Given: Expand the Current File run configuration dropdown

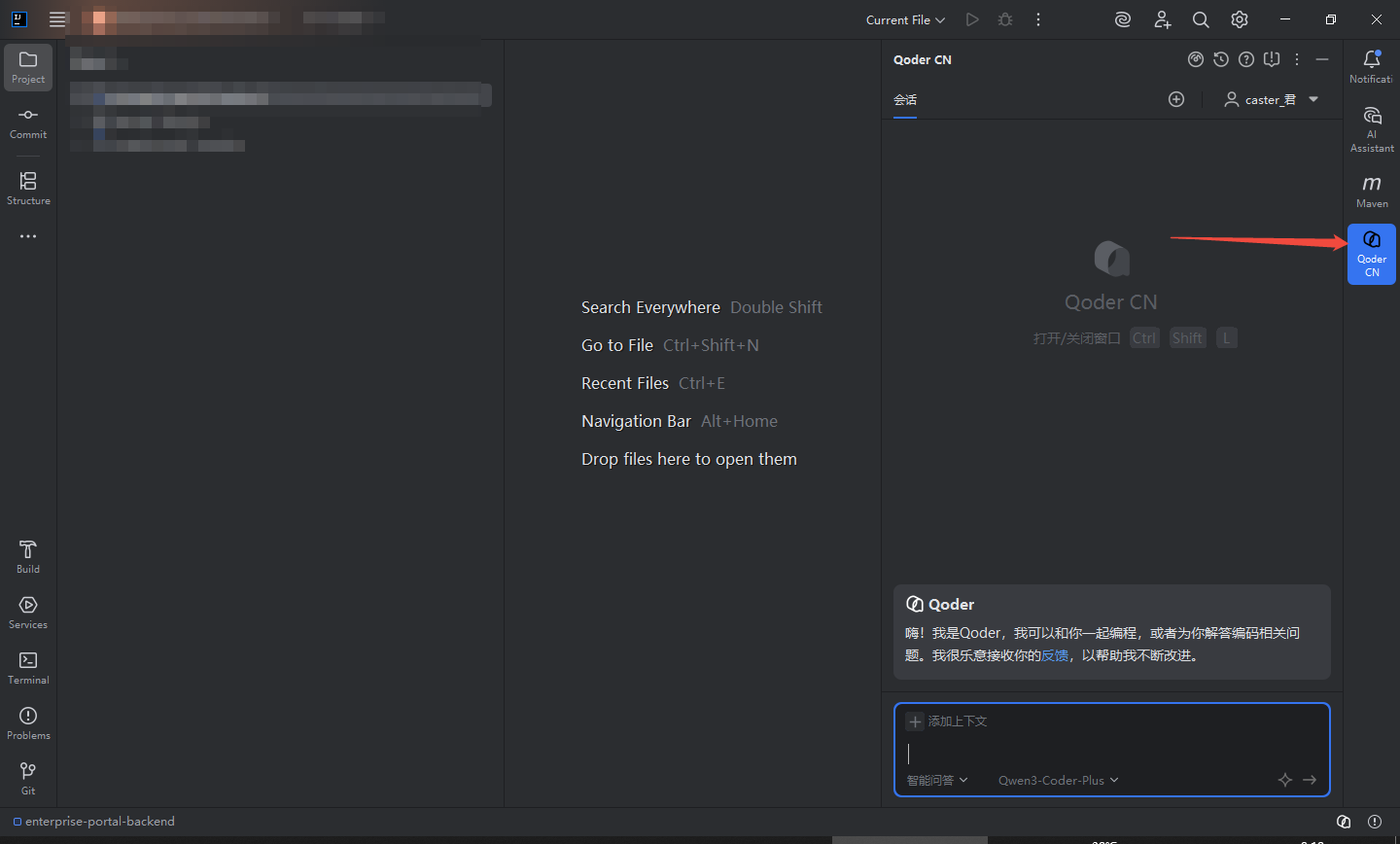Looking at the screenshot, I should coord(905,19).
